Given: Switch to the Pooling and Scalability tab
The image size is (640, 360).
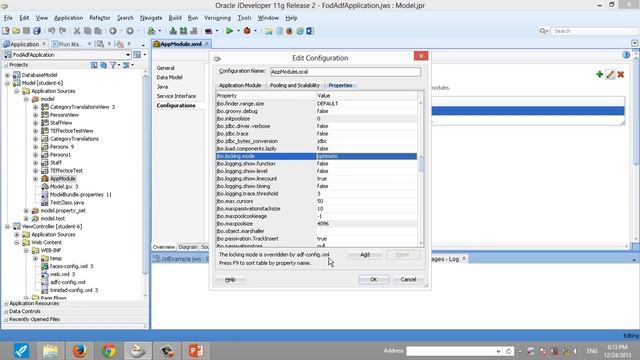Looking at the screenshot, I should [295, 85].
